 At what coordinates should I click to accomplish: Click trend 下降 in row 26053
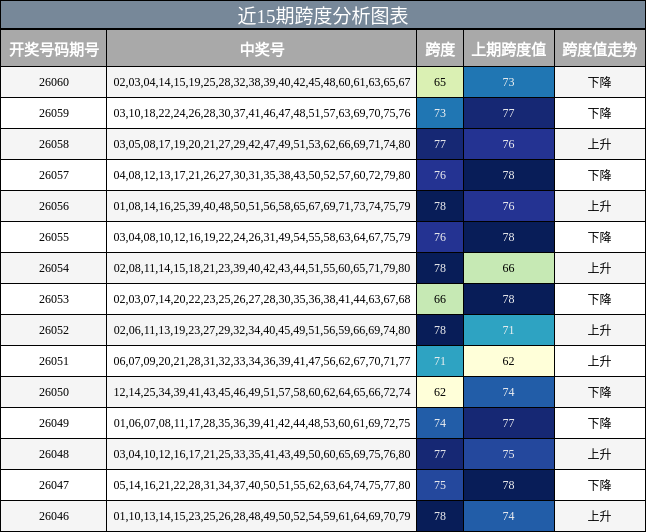[x=599, y=299]
